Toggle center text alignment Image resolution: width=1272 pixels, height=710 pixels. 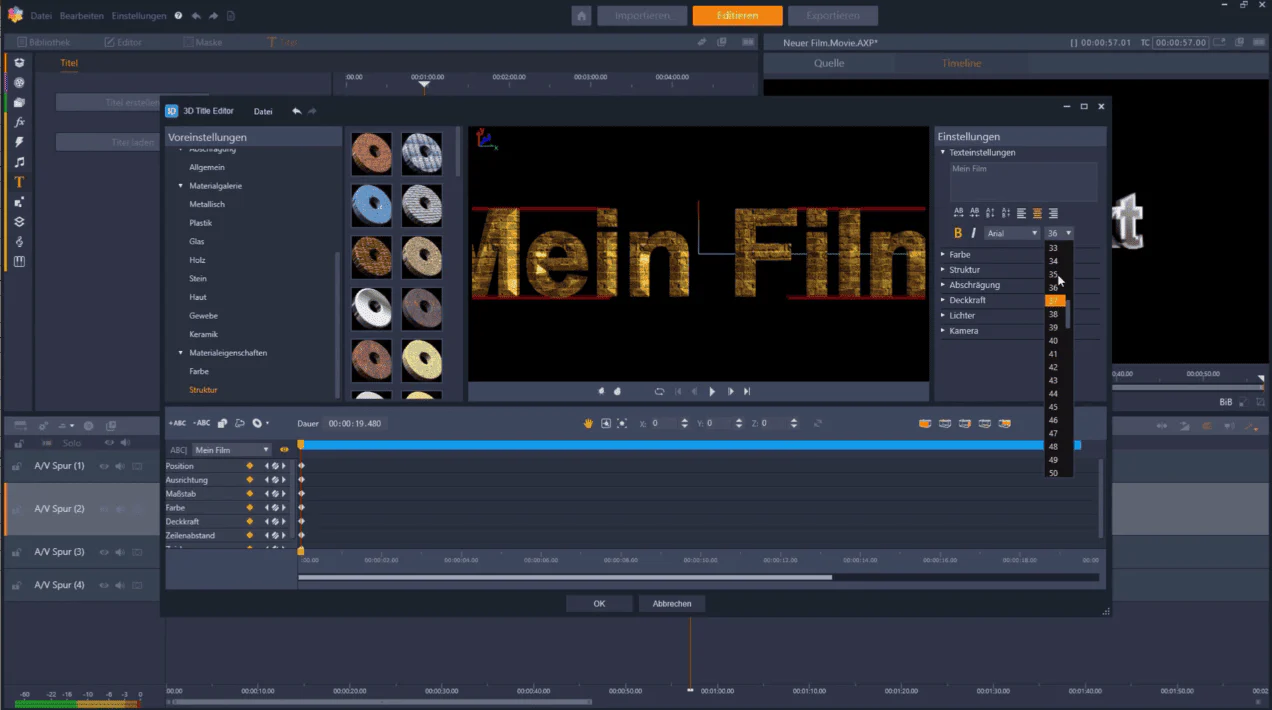[x=1037, y=213]
